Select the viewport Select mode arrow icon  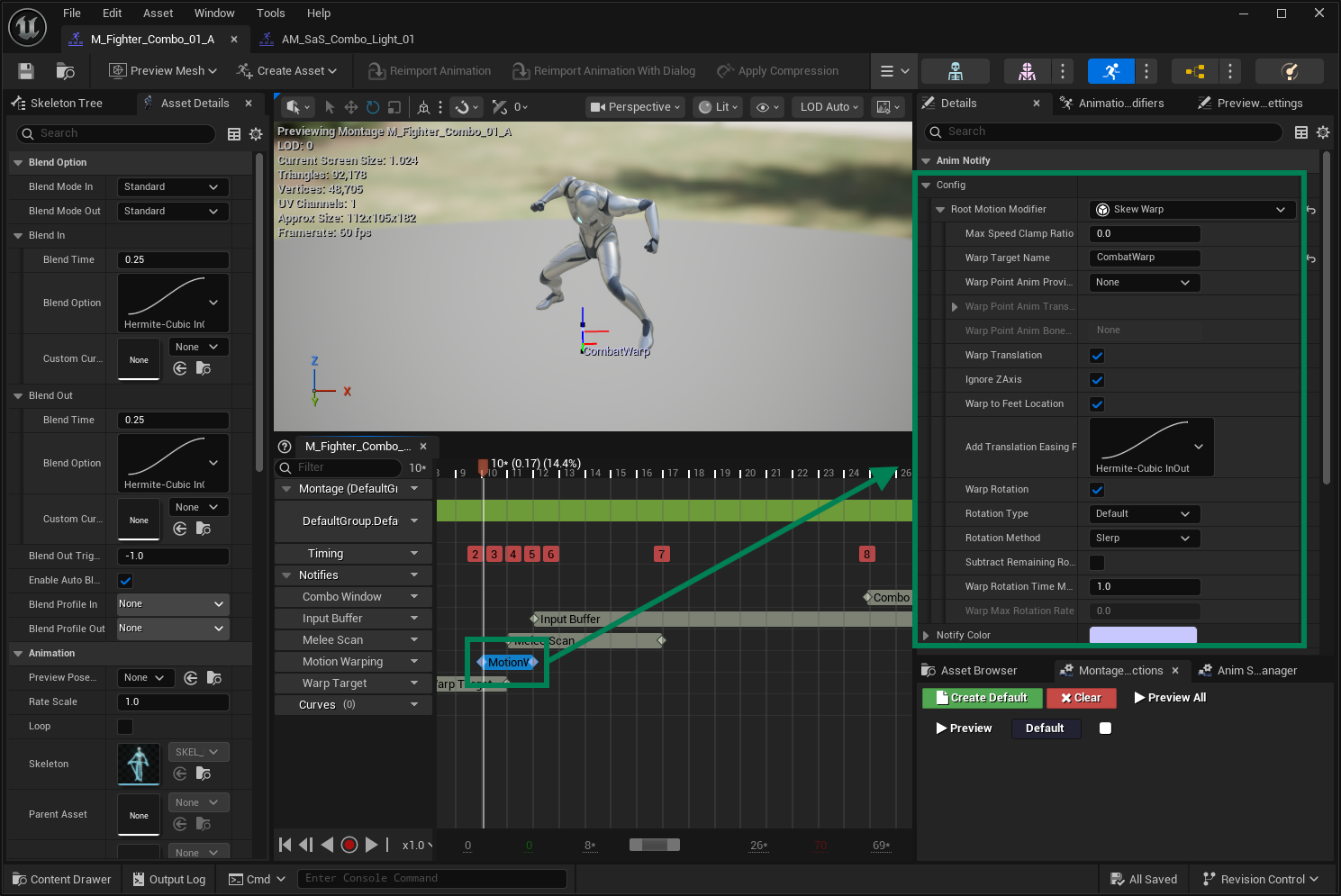coord(330,107)
